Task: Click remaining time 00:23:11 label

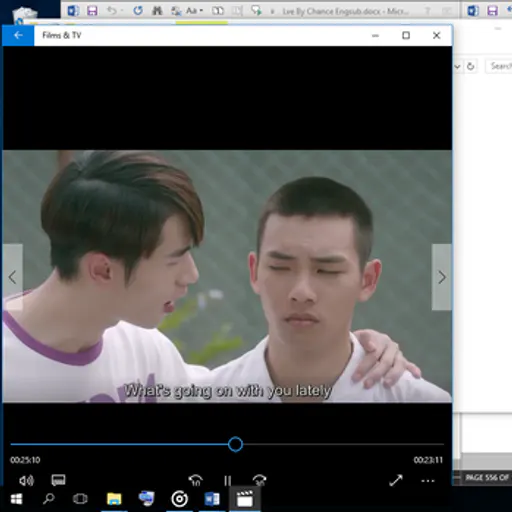Action: pos(428,460)
